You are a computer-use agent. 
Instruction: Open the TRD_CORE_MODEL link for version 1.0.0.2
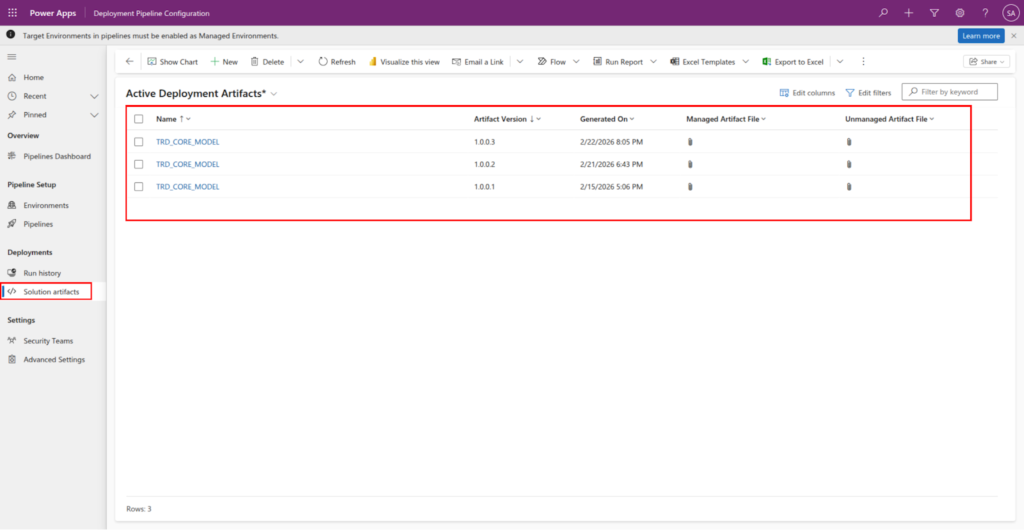tap(187, 164)
